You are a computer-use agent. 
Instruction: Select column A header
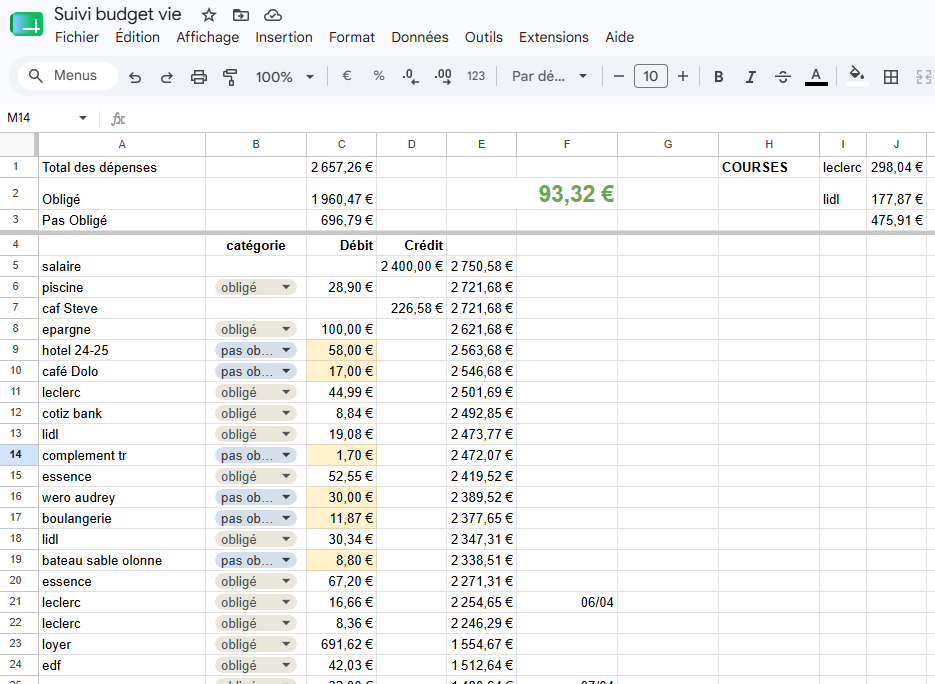coord(122,144)
